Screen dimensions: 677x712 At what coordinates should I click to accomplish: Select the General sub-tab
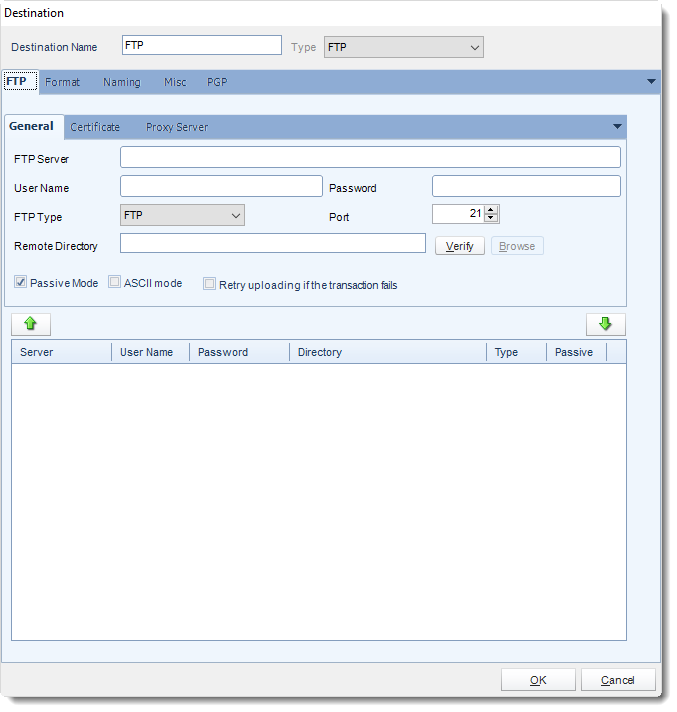tap(34, 126)
